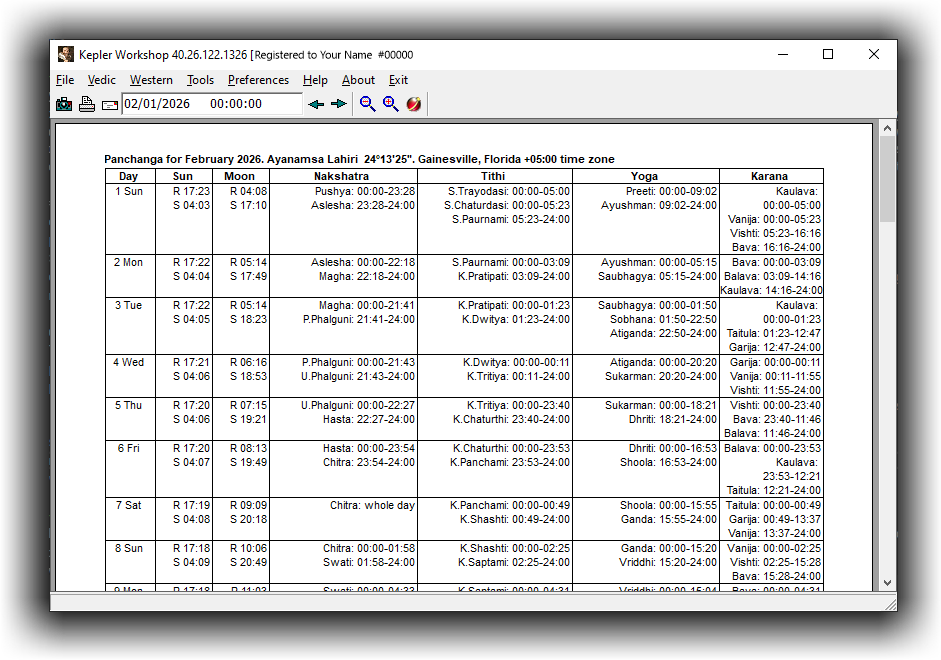The height and width of the screenshot is (660, 941).
Task: Click the date and time input field
Action: click(x=211, y=104)
